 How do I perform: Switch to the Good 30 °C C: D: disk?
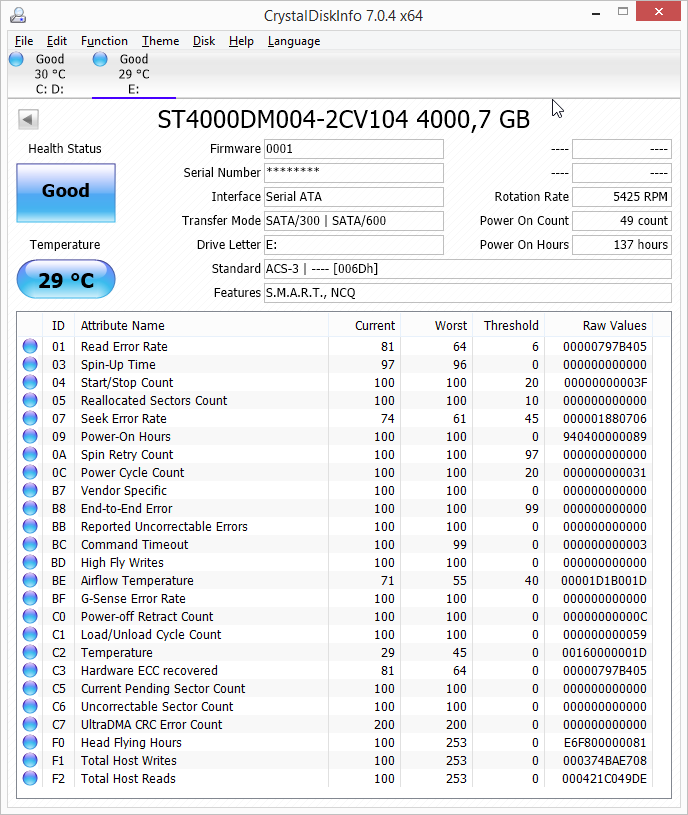pos(49,74)
